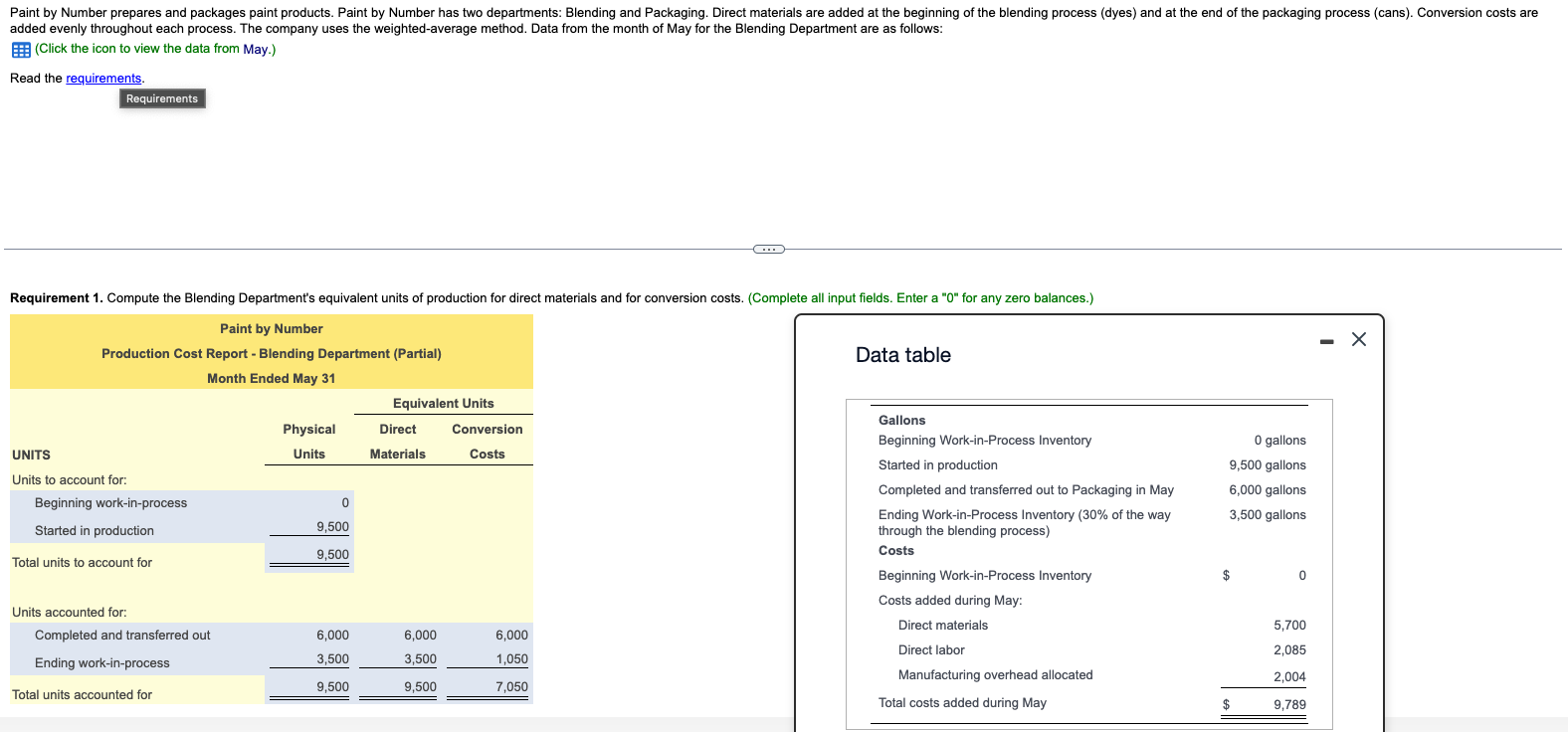
Task: Select Beginning work-in-process physical units field
Action: point(309,503)
